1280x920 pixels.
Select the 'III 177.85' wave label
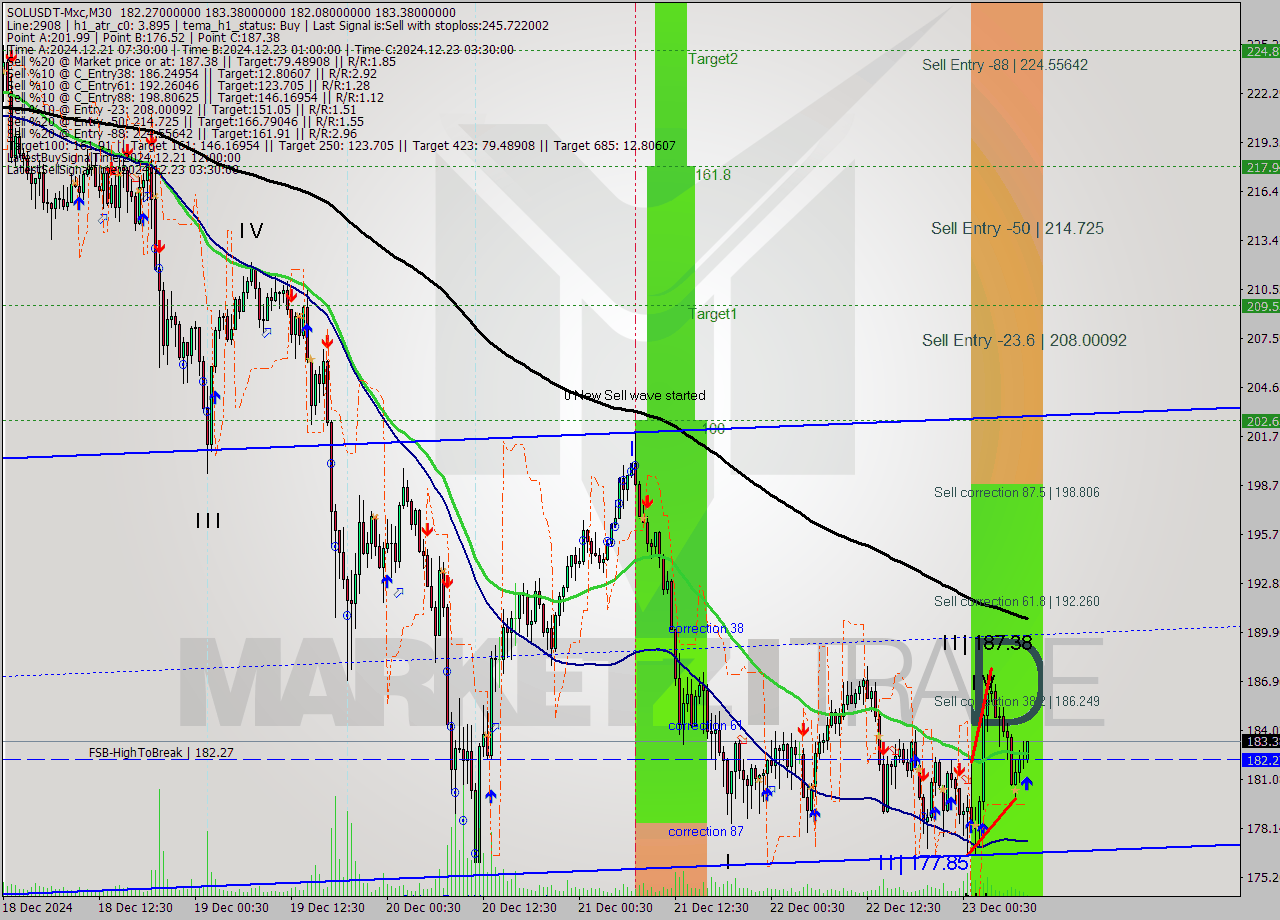923,862
